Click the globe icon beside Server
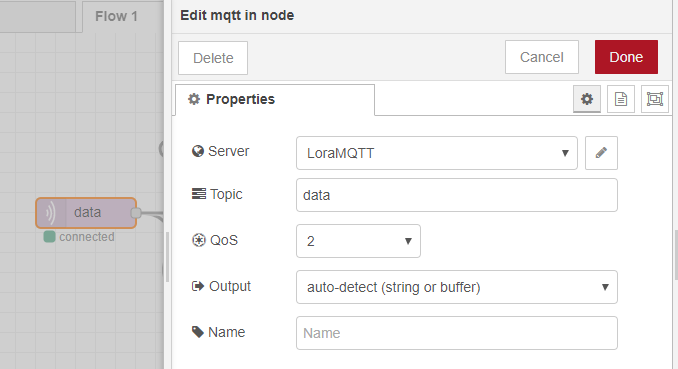This screenshot has width=678, height=369. [198, 151]
